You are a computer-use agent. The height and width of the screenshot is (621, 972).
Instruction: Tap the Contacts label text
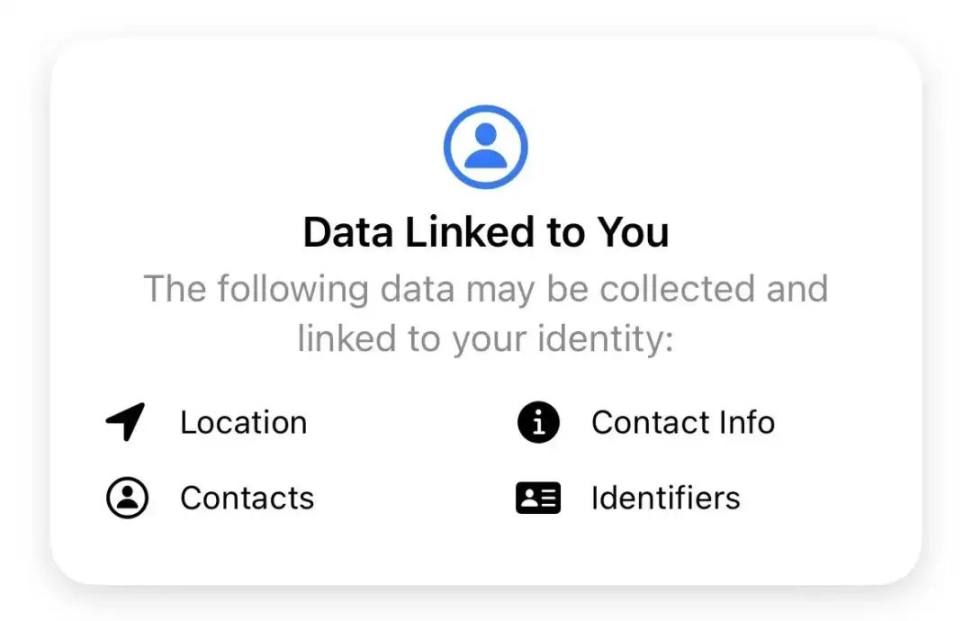246,498
